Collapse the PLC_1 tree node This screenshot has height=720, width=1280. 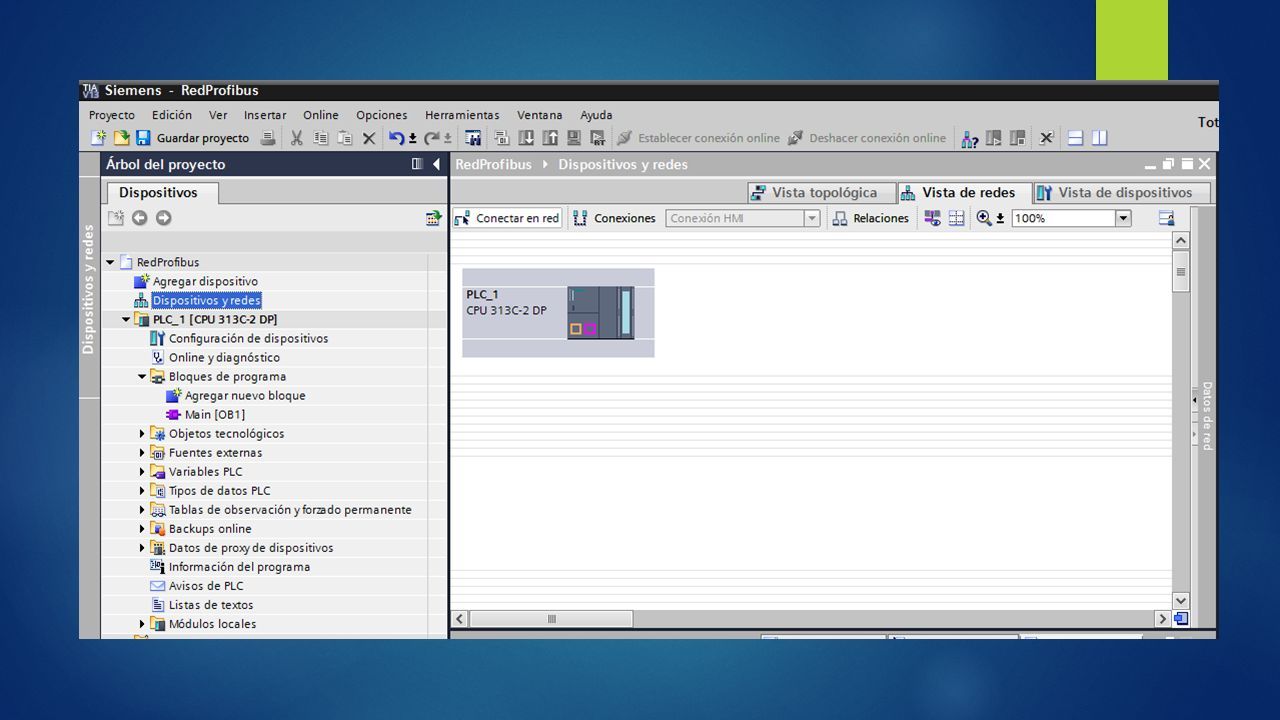click(x=126, y=320)
